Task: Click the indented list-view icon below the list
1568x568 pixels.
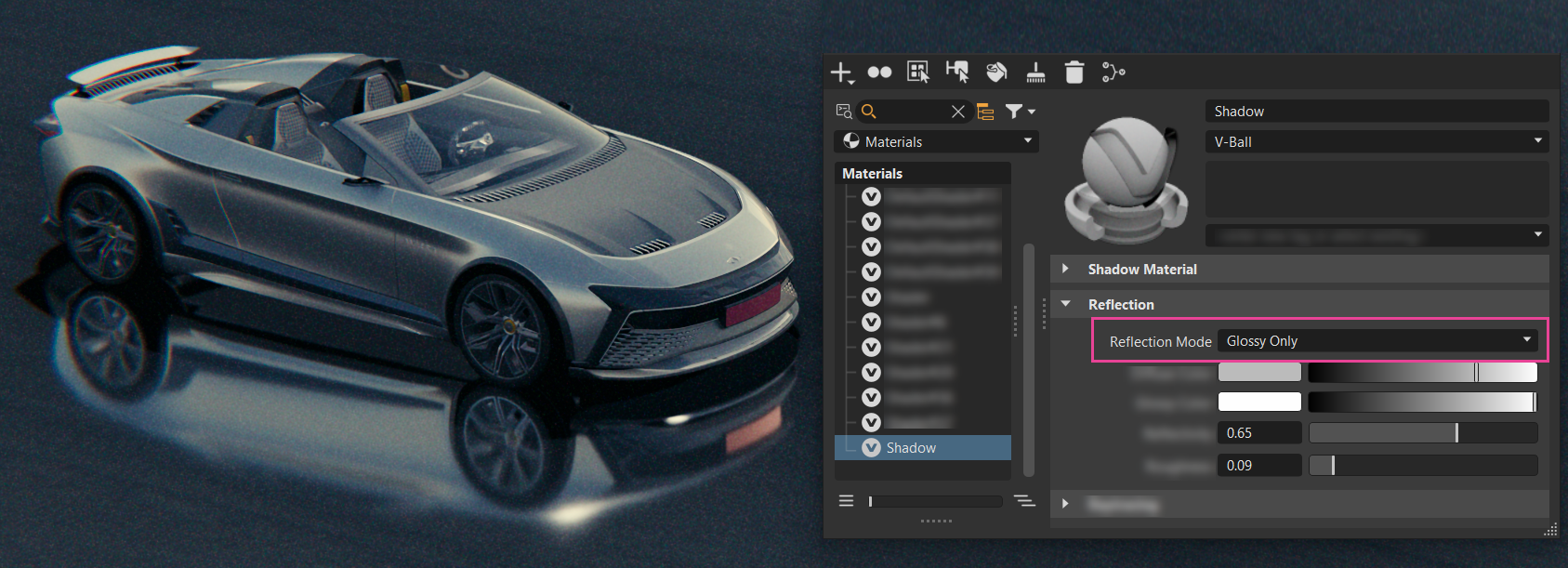Action: click(x=1024, y=501)
